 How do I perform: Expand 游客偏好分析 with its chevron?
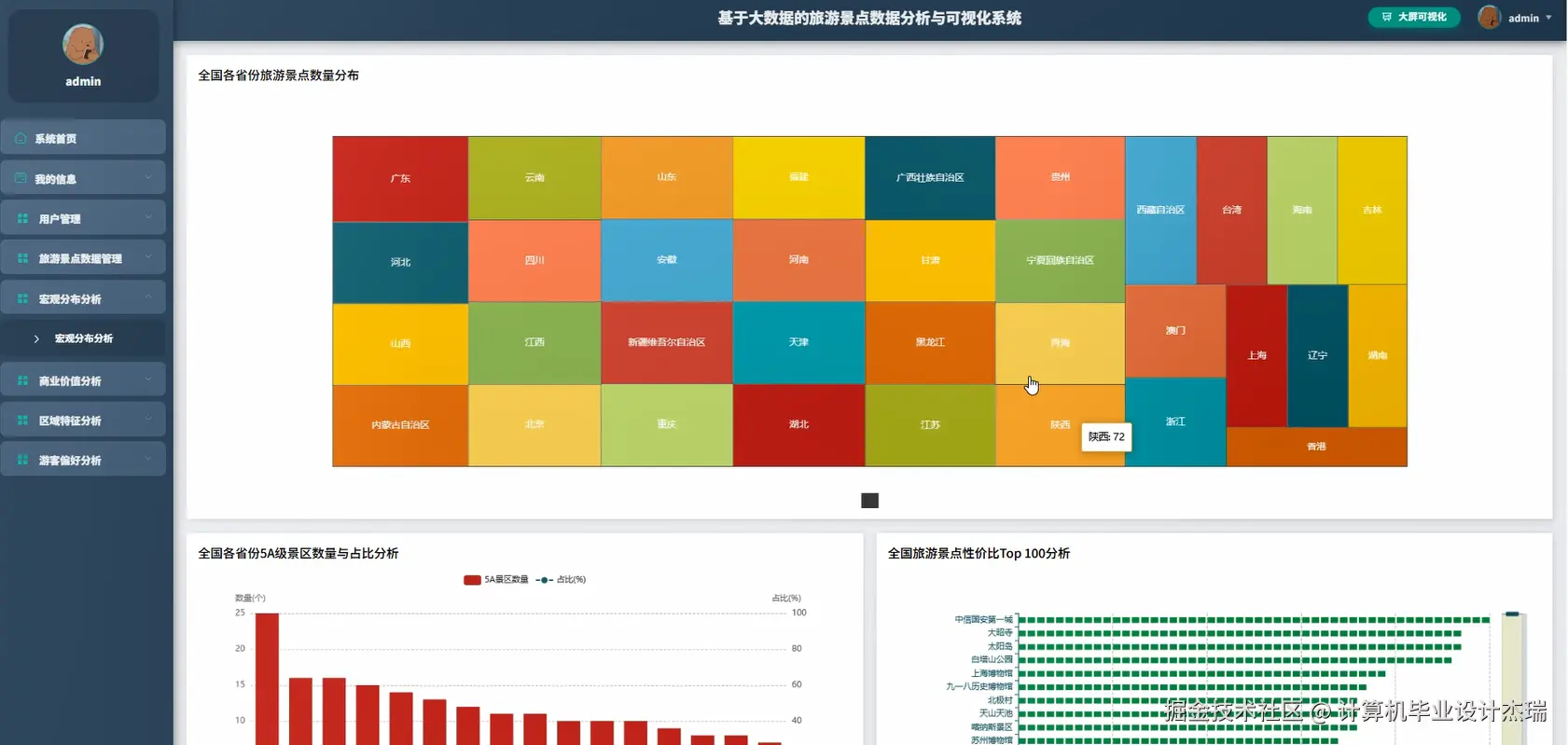click(x=148, y=459)
